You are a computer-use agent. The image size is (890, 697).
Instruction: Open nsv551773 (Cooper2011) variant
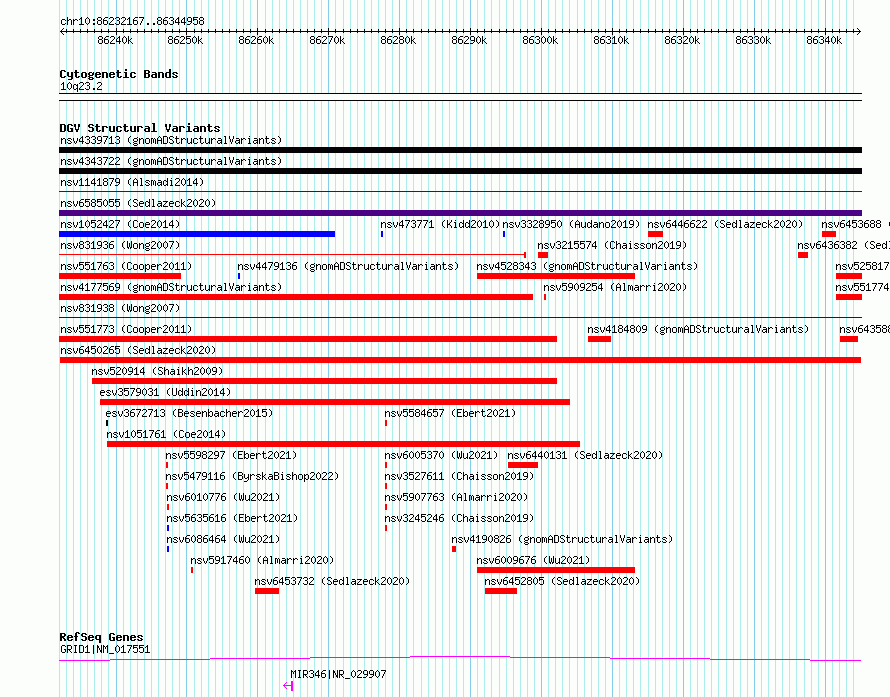pos(126,329)
